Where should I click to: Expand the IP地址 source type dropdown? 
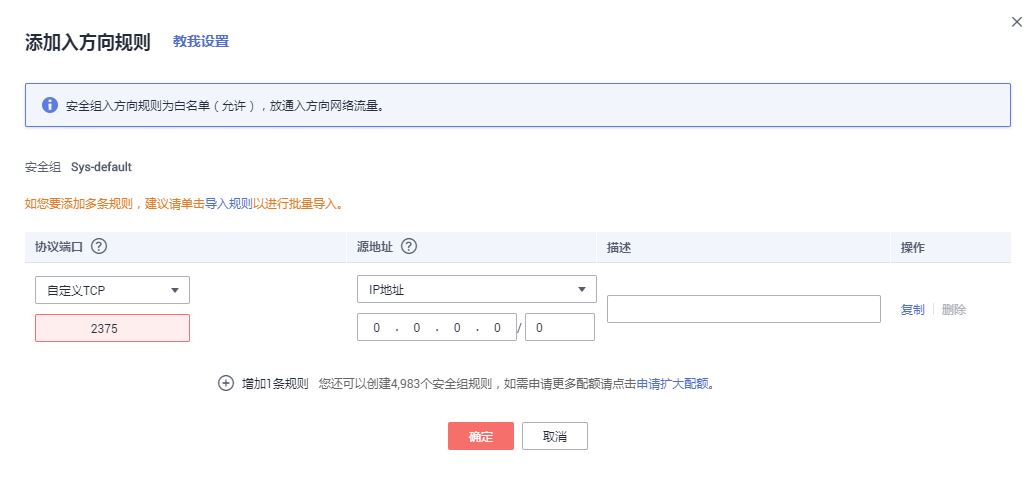[476, 289]
